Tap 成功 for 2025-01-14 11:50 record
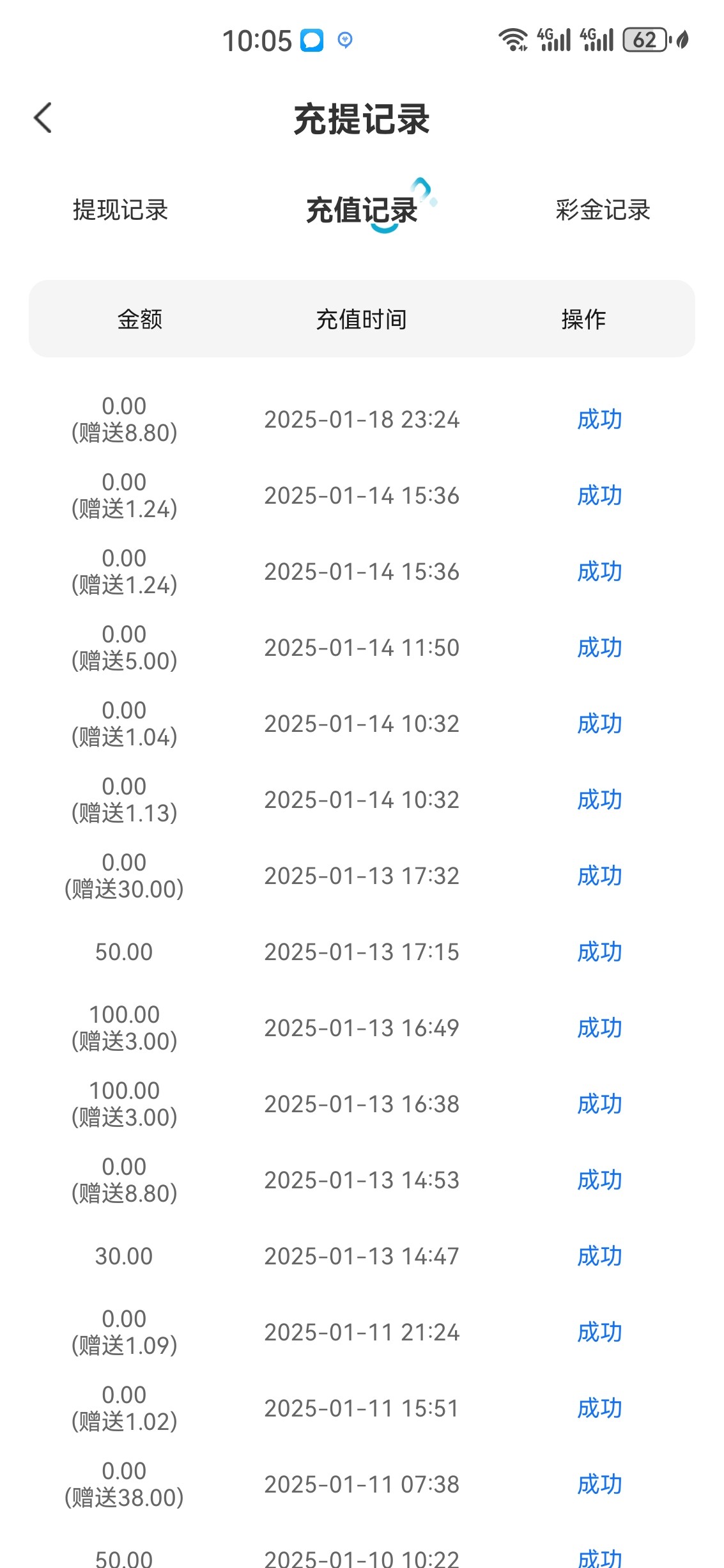This screenshot has width=724, height=1568. pos(599,648)
